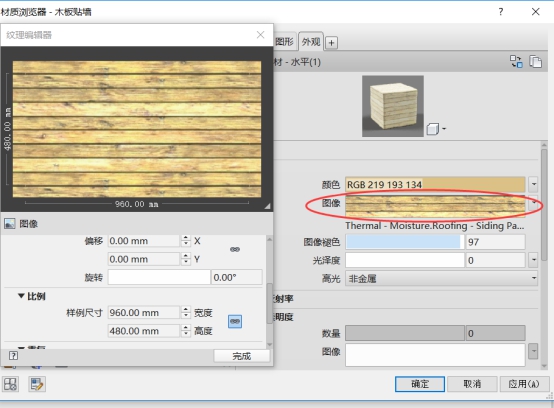Click the texture preview resize corner handle

(267, 206)
